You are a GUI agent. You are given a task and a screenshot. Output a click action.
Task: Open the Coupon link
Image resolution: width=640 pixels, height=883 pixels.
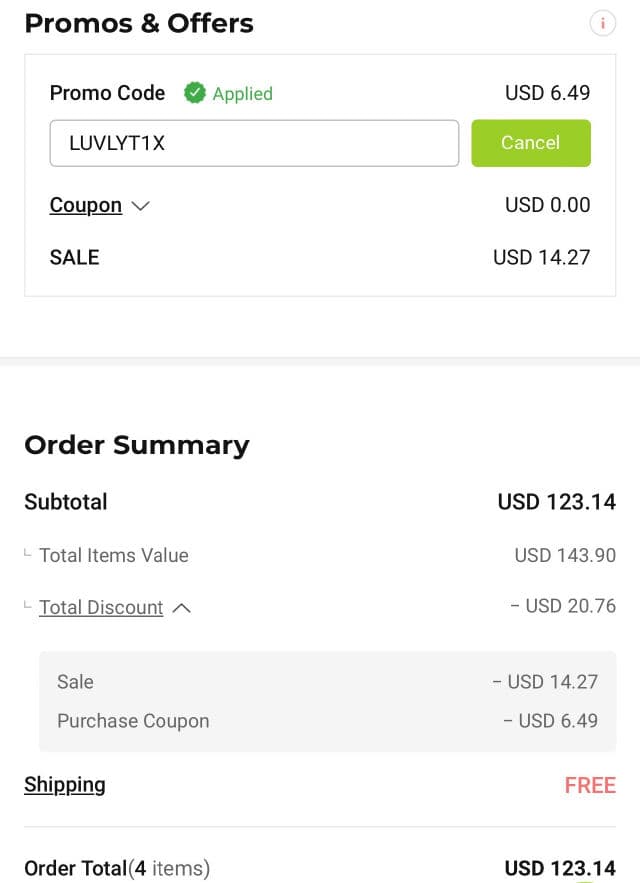click(86, 205)
